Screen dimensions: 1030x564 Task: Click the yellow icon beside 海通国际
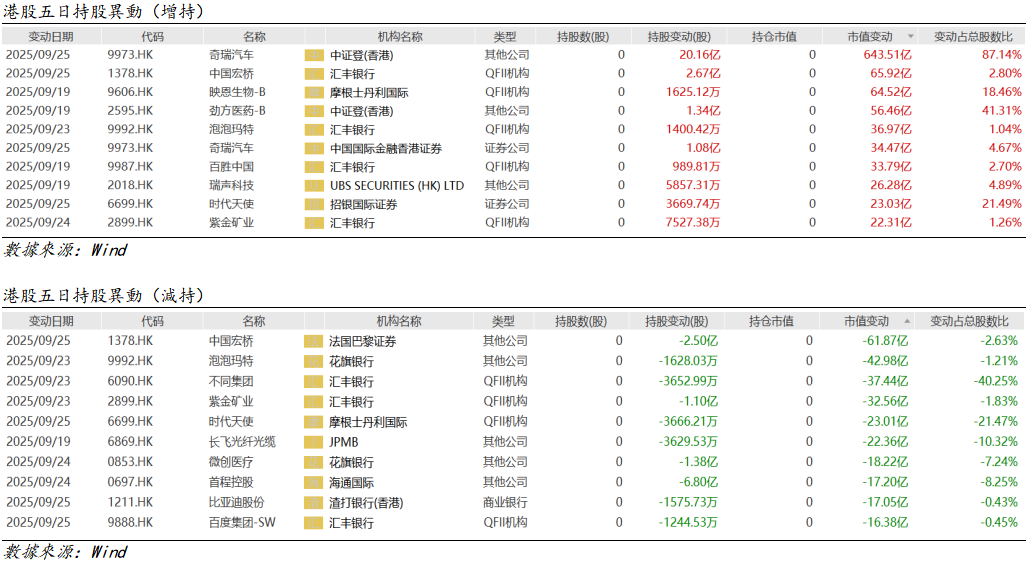[312, 483]
